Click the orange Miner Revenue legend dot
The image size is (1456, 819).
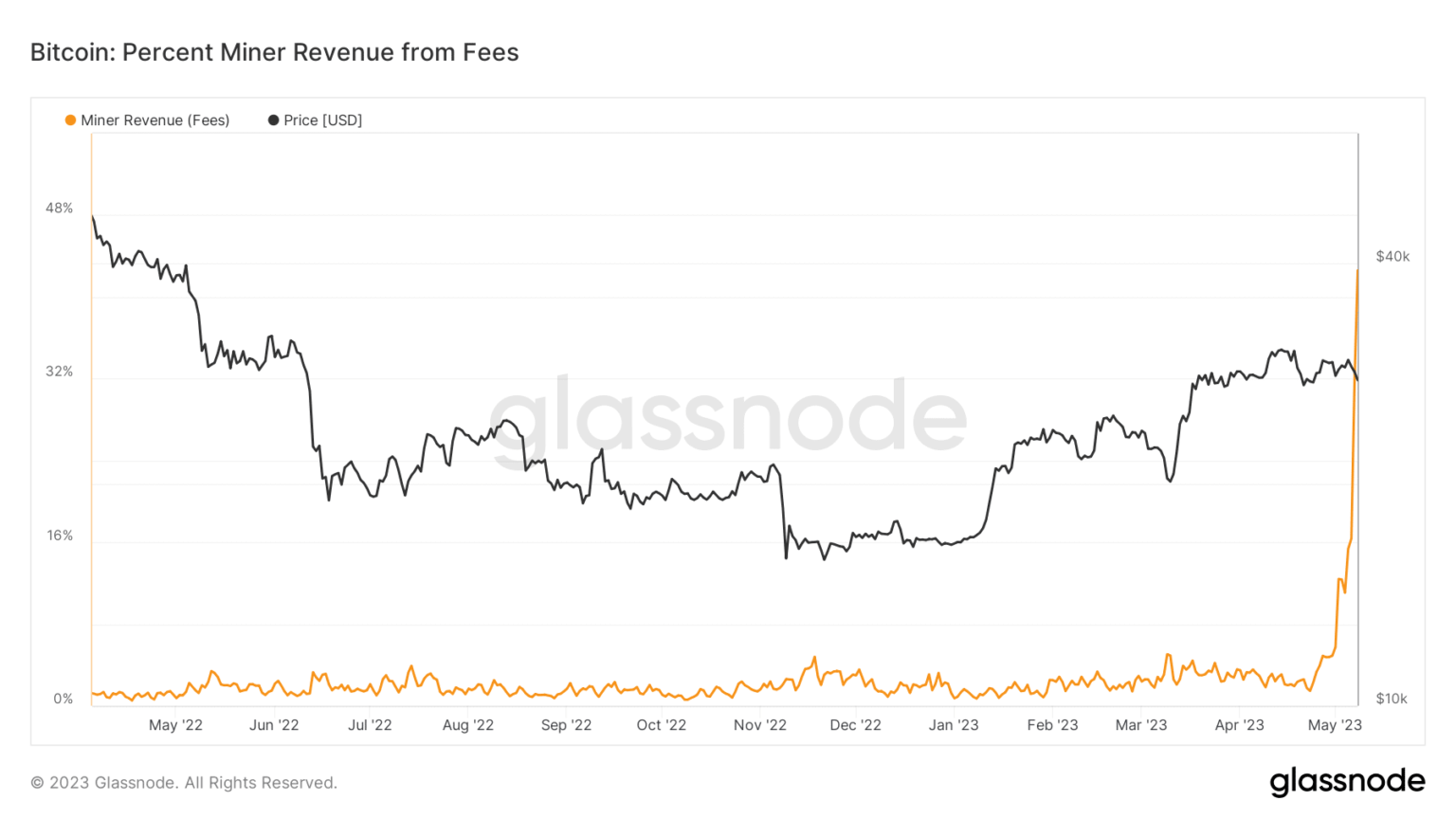tap(70, 120)
